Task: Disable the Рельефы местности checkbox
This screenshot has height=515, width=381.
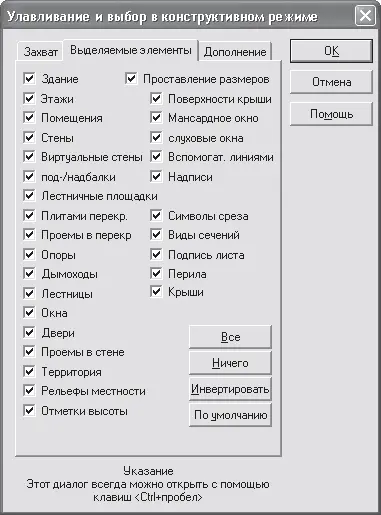Action: click(29, 391)
